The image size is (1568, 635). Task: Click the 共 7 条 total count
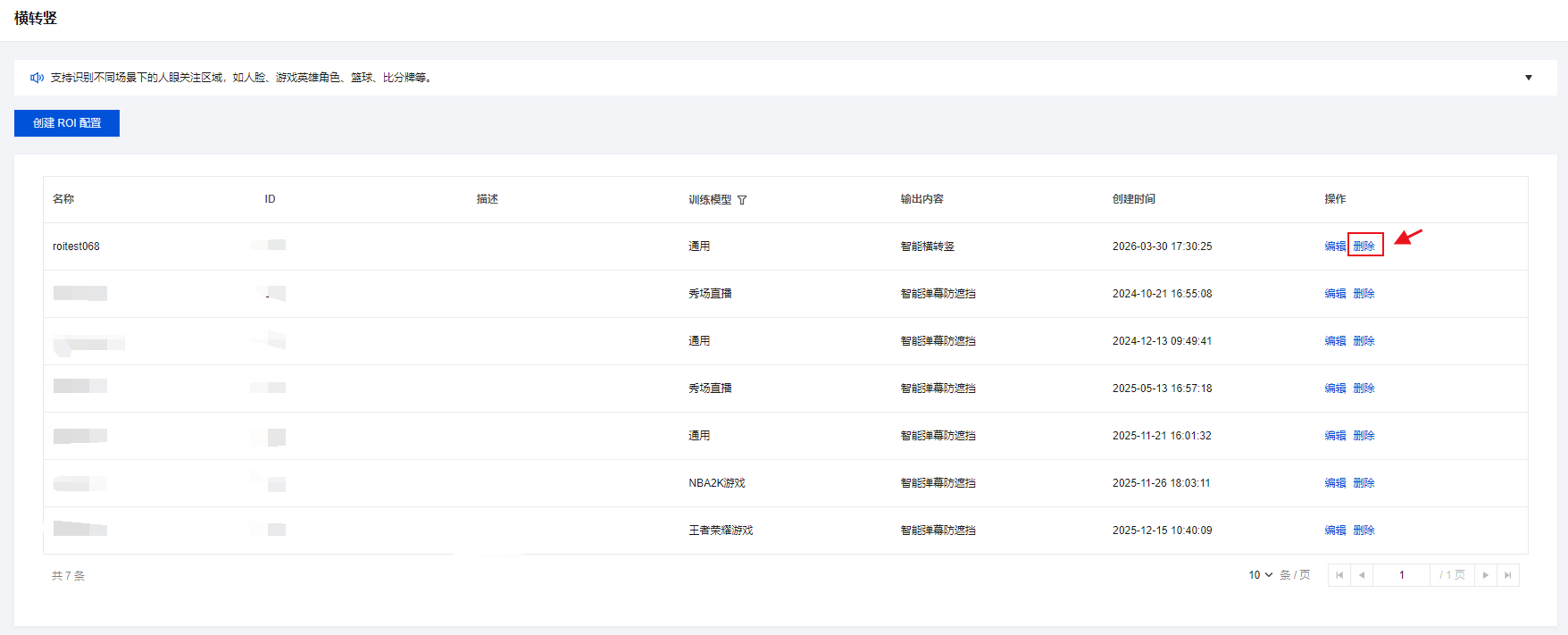coord(69,576)
